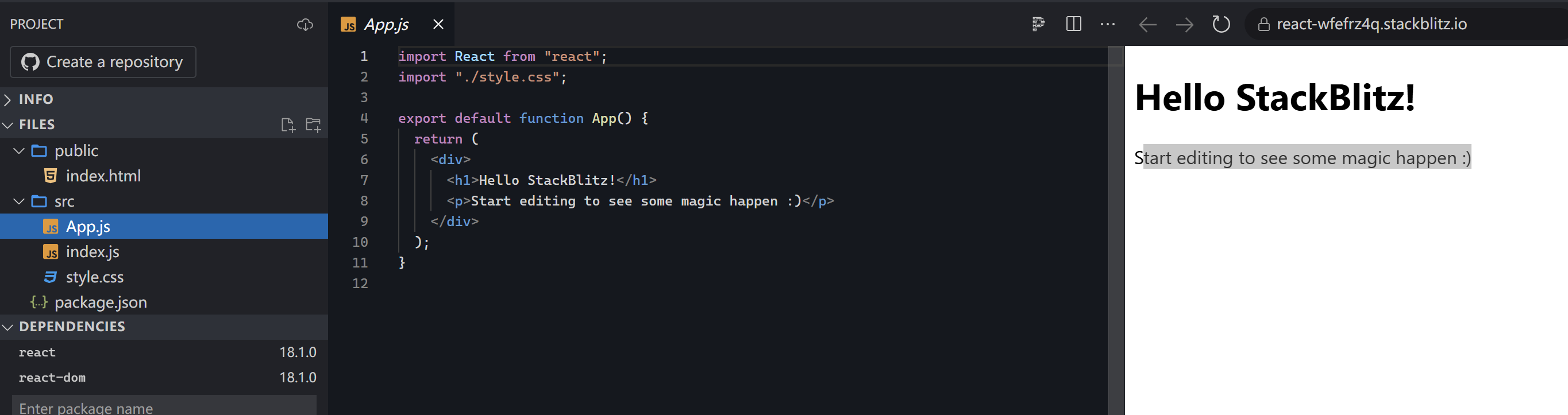Expand the INFO section

click(36, 99)
